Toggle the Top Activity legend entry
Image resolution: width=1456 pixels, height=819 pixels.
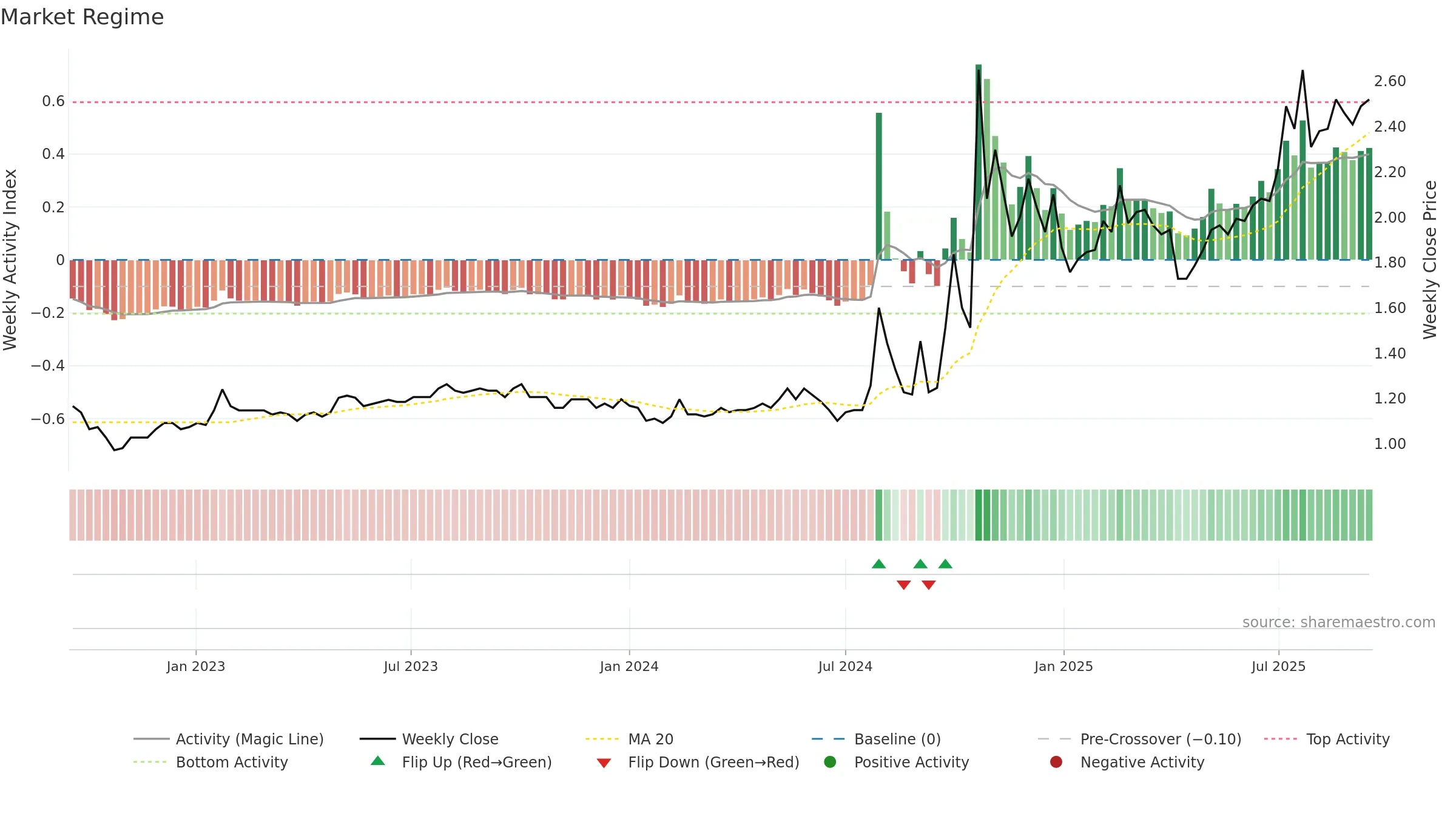point(1327,739)
